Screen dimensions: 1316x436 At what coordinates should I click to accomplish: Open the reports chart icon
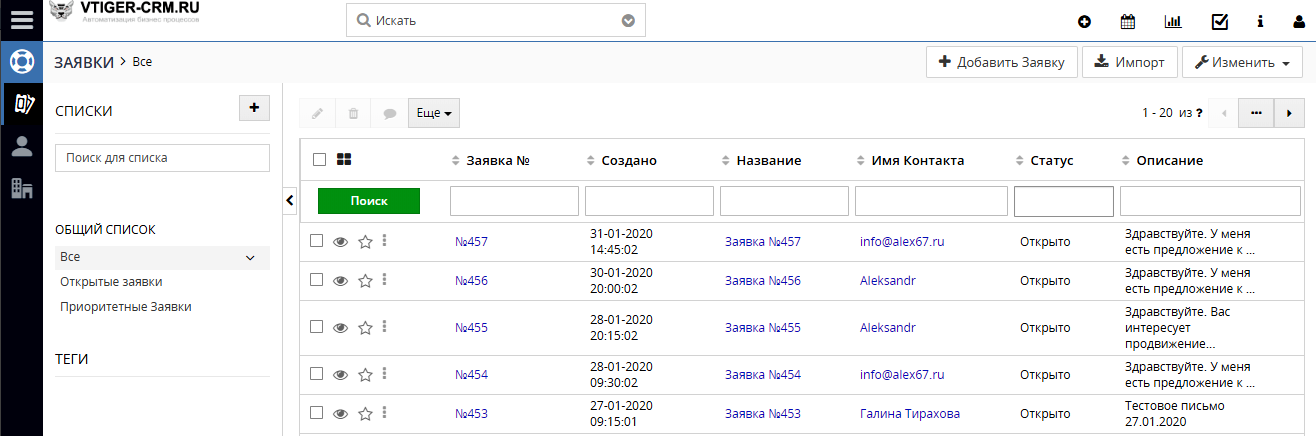click(1173, 21)
